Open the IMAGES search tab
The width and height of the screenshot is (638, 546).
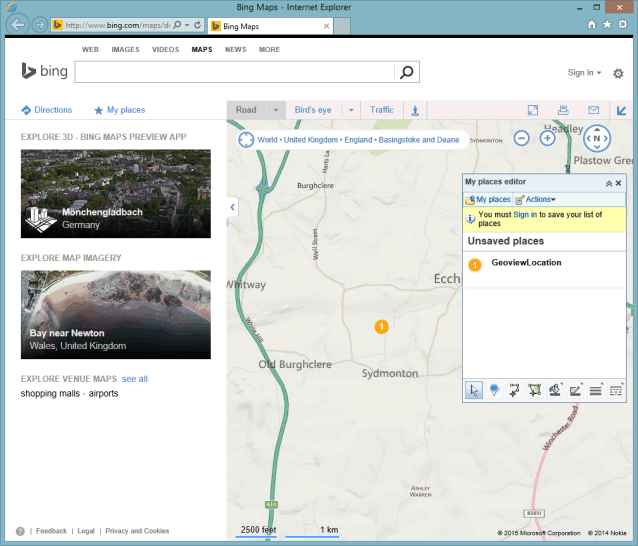(125, 50)
